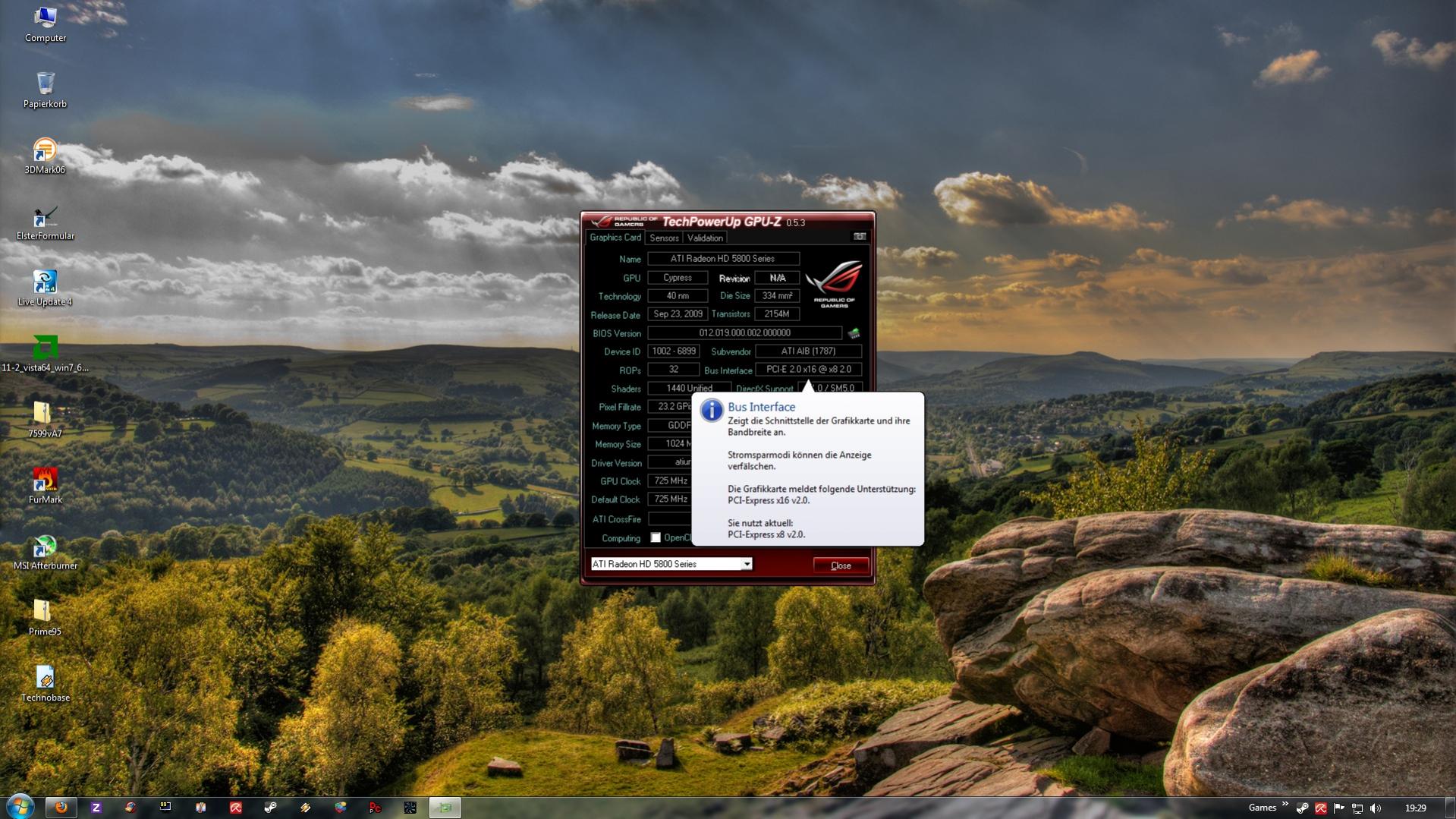Click the GPU field reading Cypress
The width and height of the screenshot is (1456, 819).
click(x=678, y=278)
